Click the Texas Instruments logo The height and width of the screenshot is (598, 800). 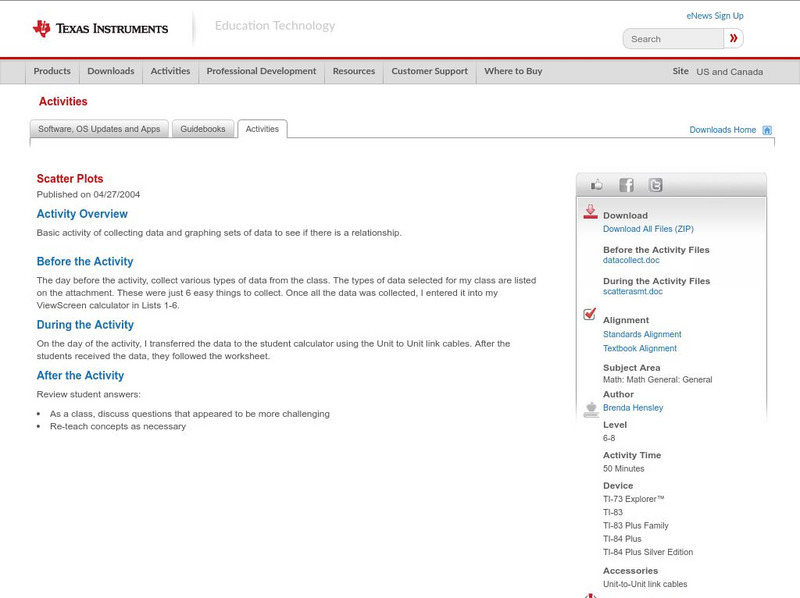(100, 28)
